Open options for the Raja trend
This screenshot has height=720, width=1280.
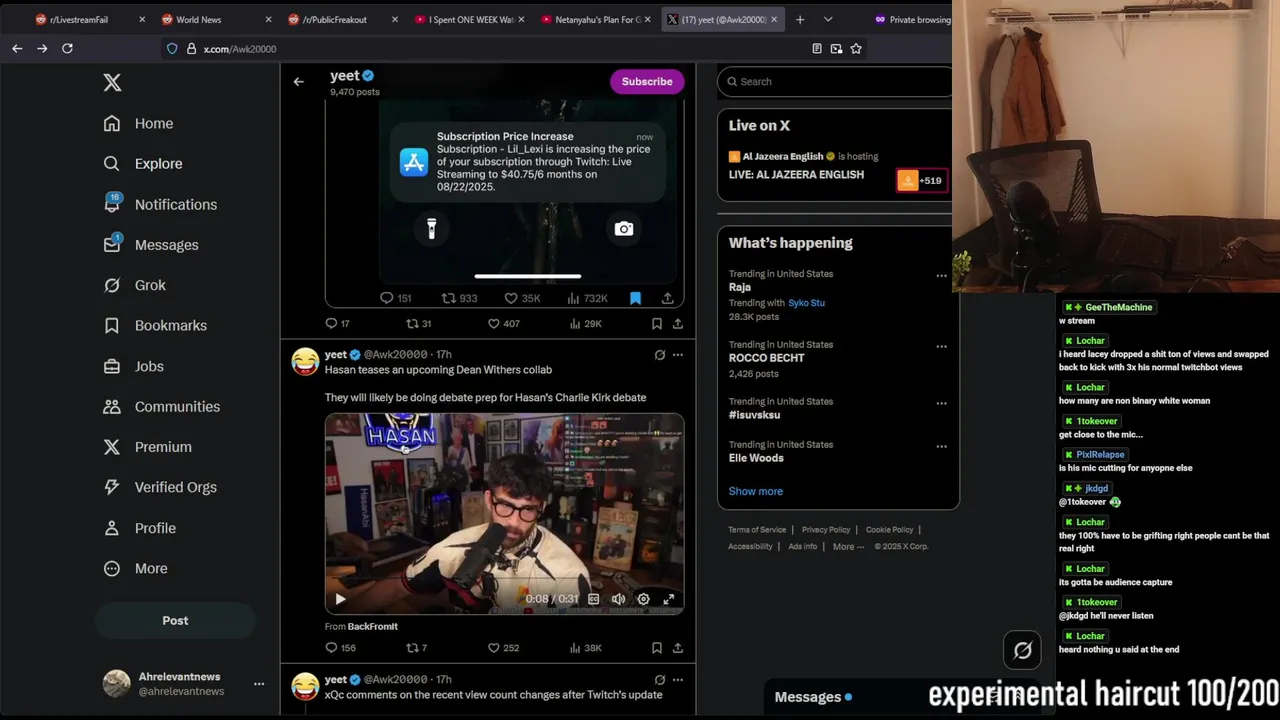[941, 275]
